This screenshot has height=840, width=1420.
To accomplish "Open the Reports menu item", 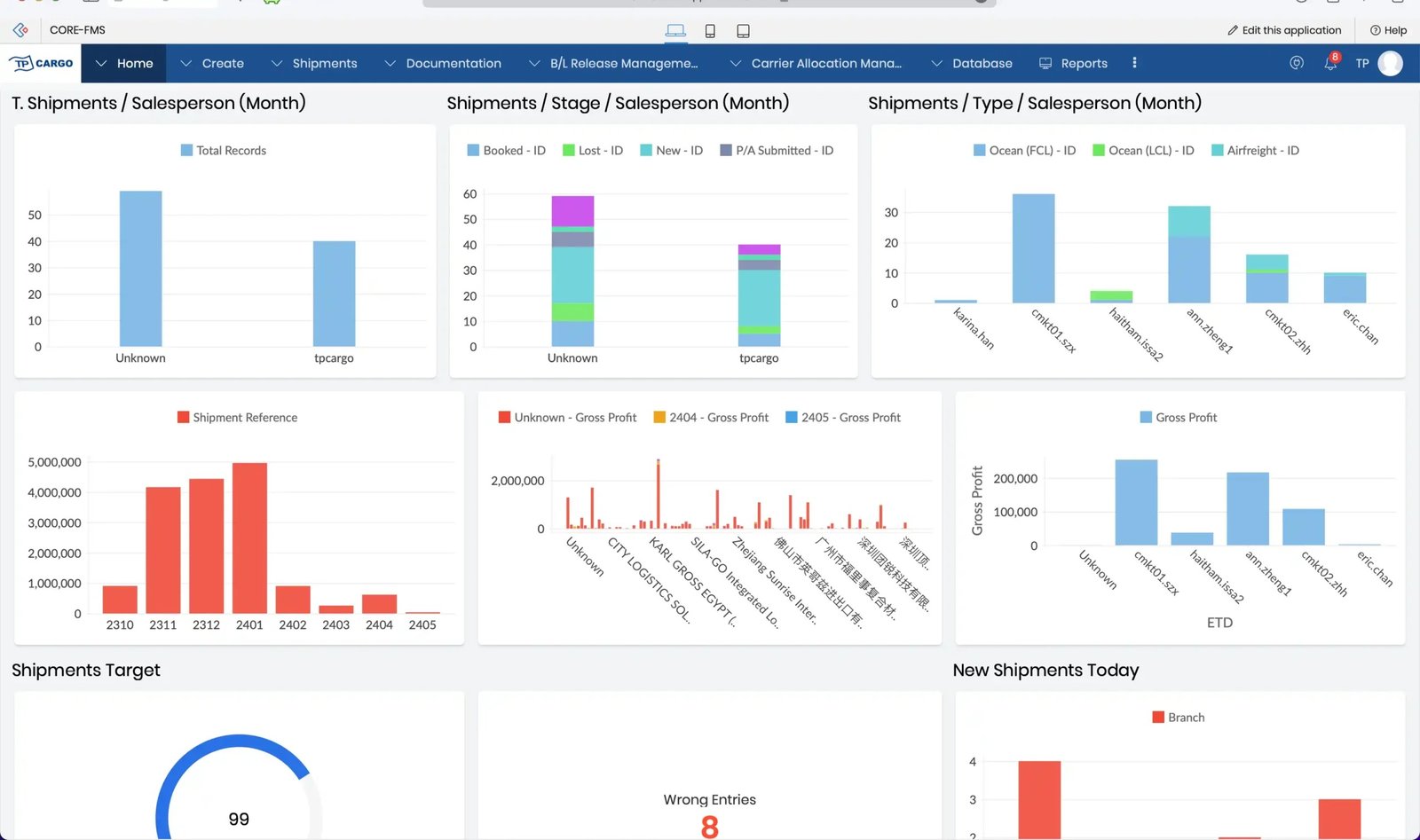I will click(1073, 63).
